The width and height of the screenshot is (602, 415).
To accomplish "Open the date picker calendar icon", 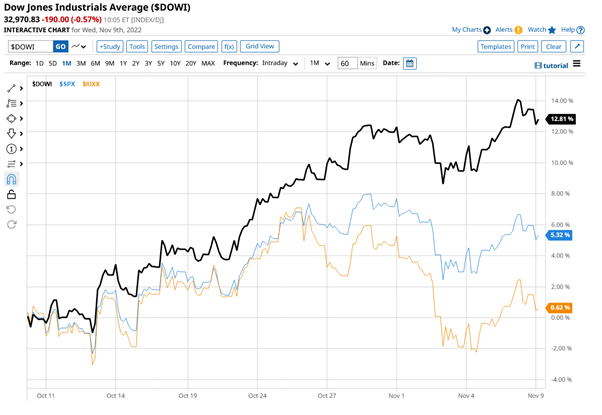I will point(410,63).
